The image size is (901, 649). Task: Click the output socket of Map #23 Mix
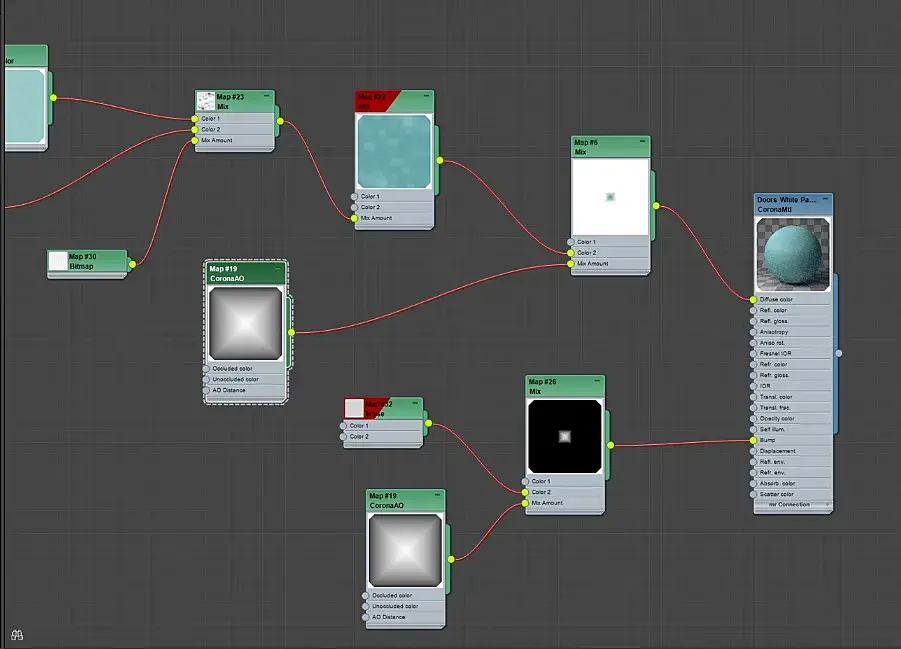coord(280,121)
